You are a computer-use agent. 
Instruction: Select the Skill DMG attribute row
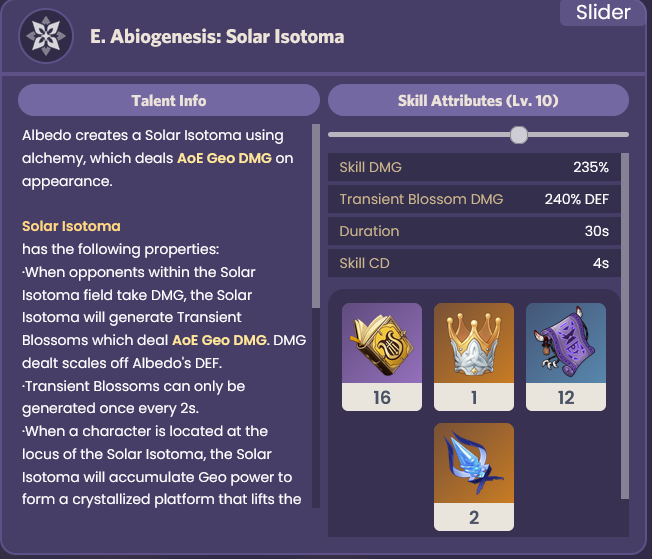(474, 167)
